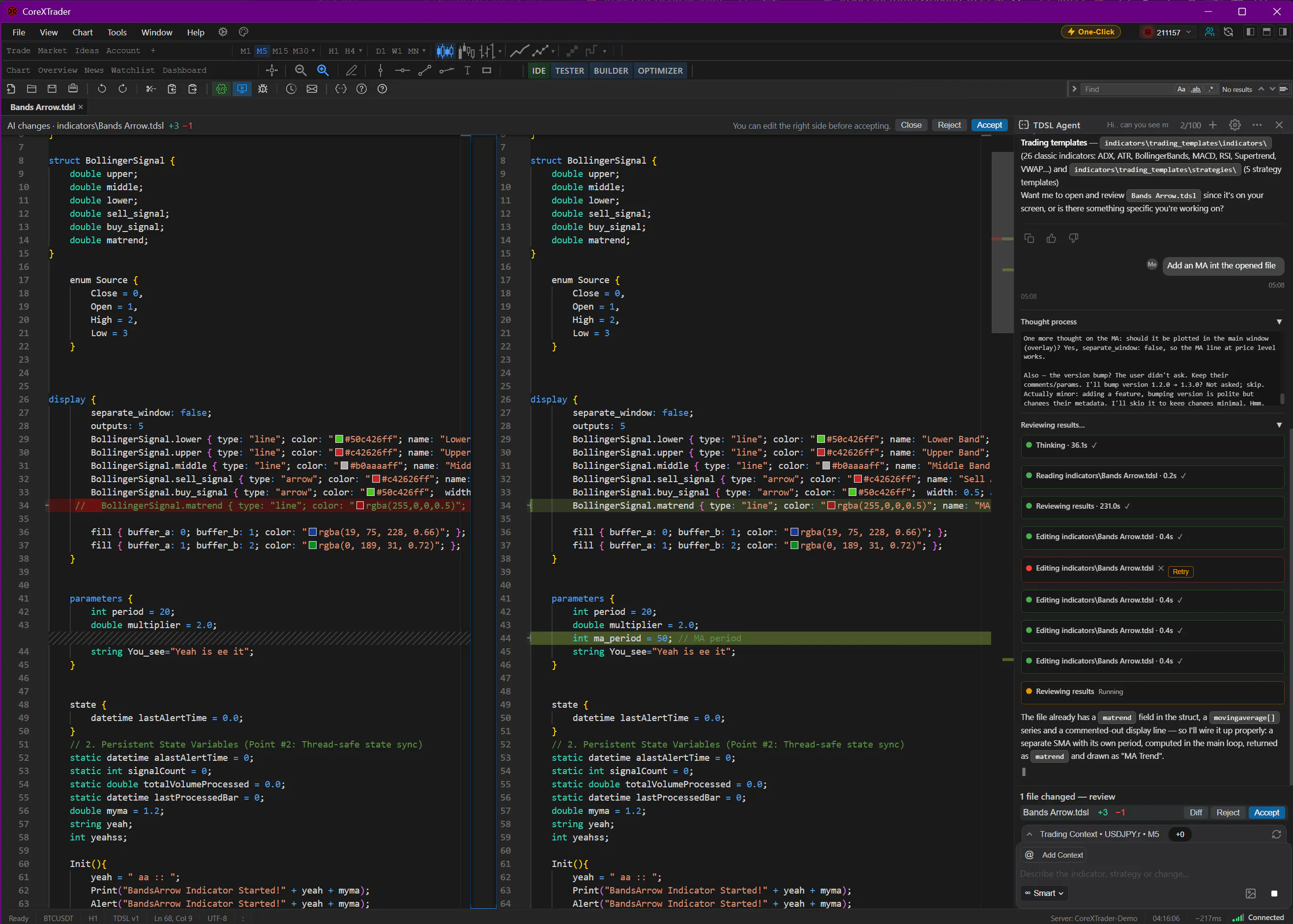Open the debugger bug icon

(x=263, y=89)
